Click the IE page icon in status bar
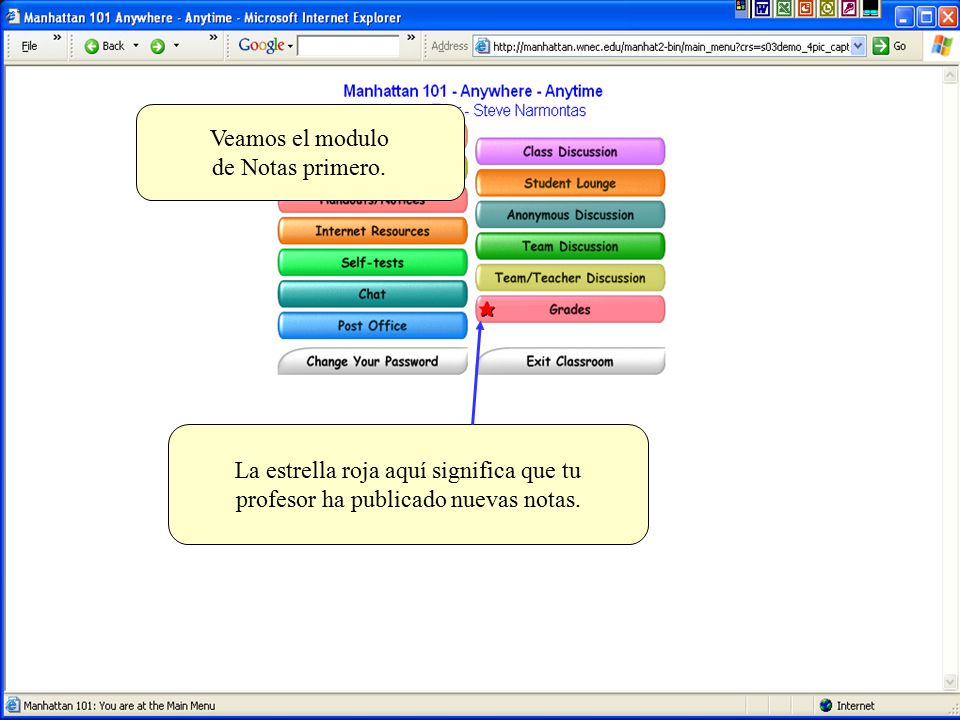This screenshot has width=960, height=720. pyautogui.click(x=12, y=705)
